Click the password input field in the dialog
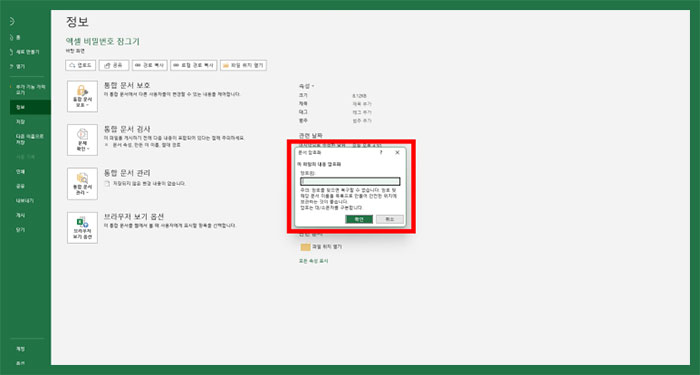The width and height of the screenshot is (700, 375). (x=350, y=181)
